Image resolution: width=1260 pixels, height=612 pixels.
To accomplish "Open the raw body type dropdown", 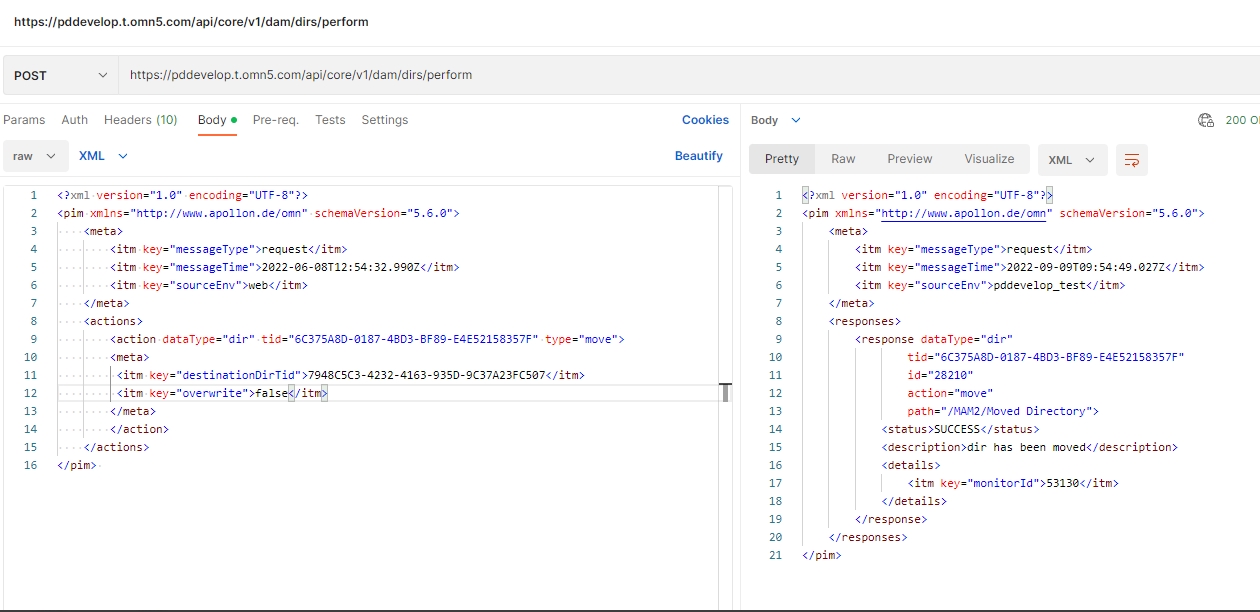I will pyautogui.click(x=35, y=156).
